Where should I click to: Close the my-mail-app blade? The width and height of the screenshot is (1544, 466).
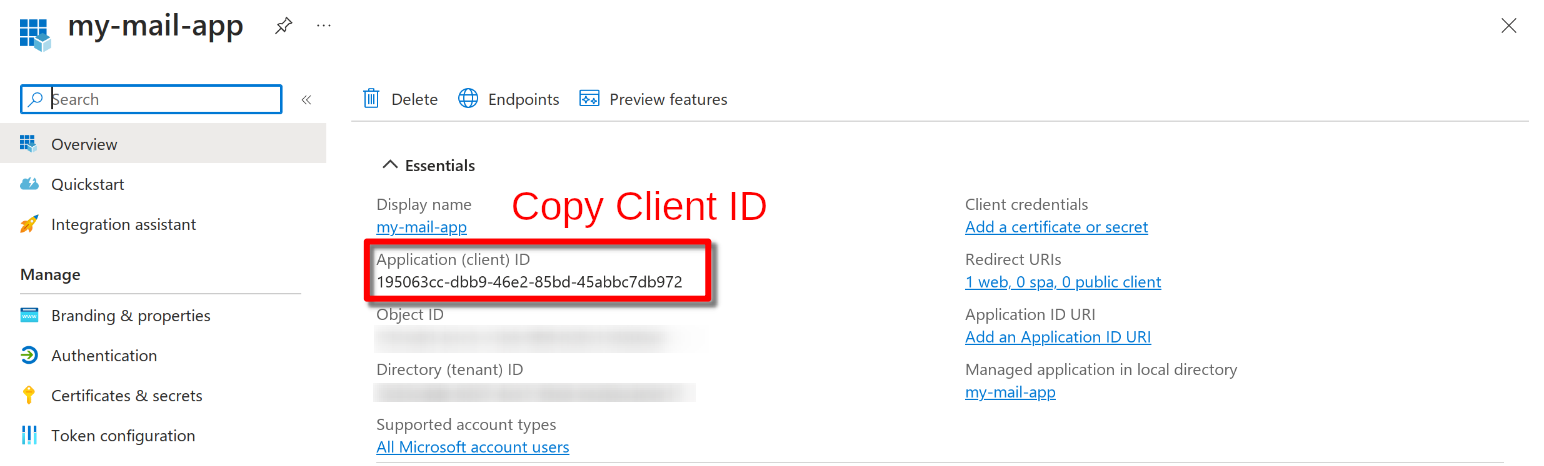pyautogui.click(x=1508, y=27)
